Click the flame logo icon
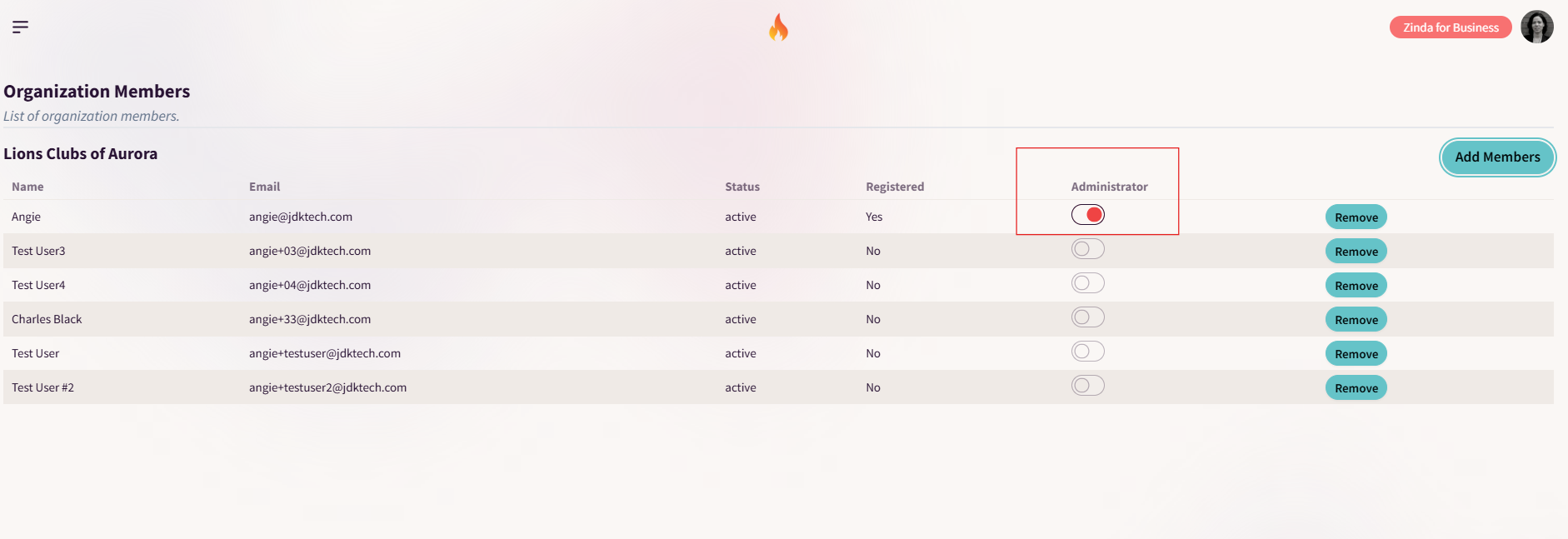 [778, 27]
